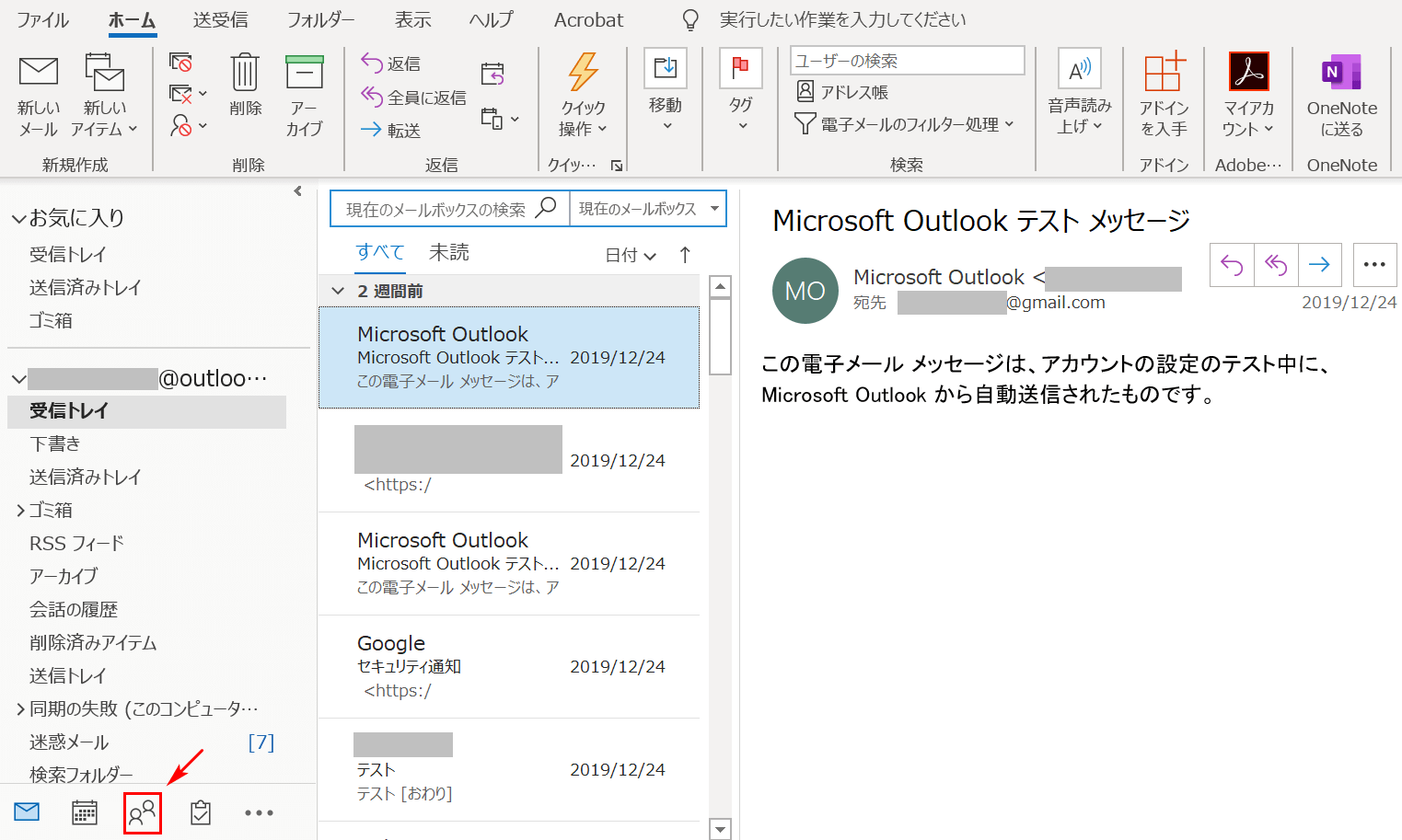Forward the mail with 転送
Viewport: 1402px width, 840px height.
click(391, 131)
